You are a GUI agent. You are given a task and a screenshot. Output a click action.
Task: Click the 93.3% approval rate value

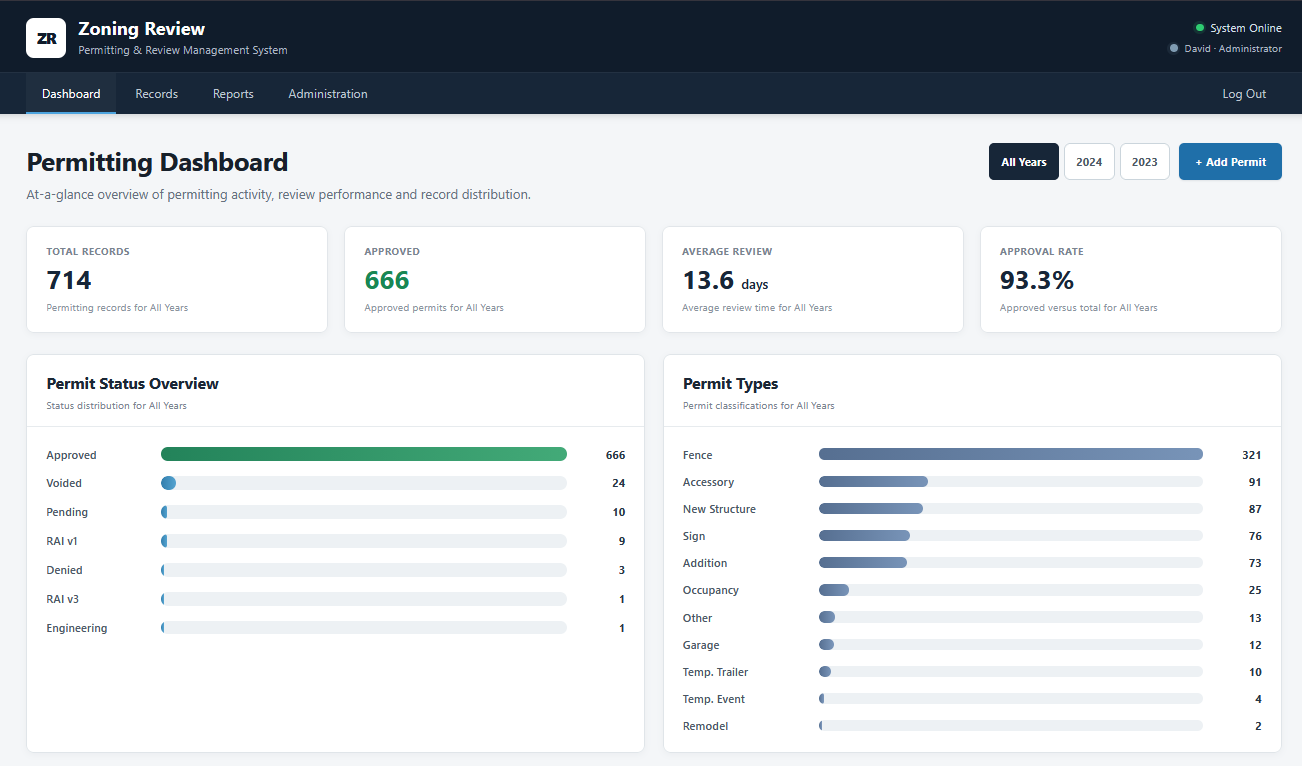pos(1037,280)
